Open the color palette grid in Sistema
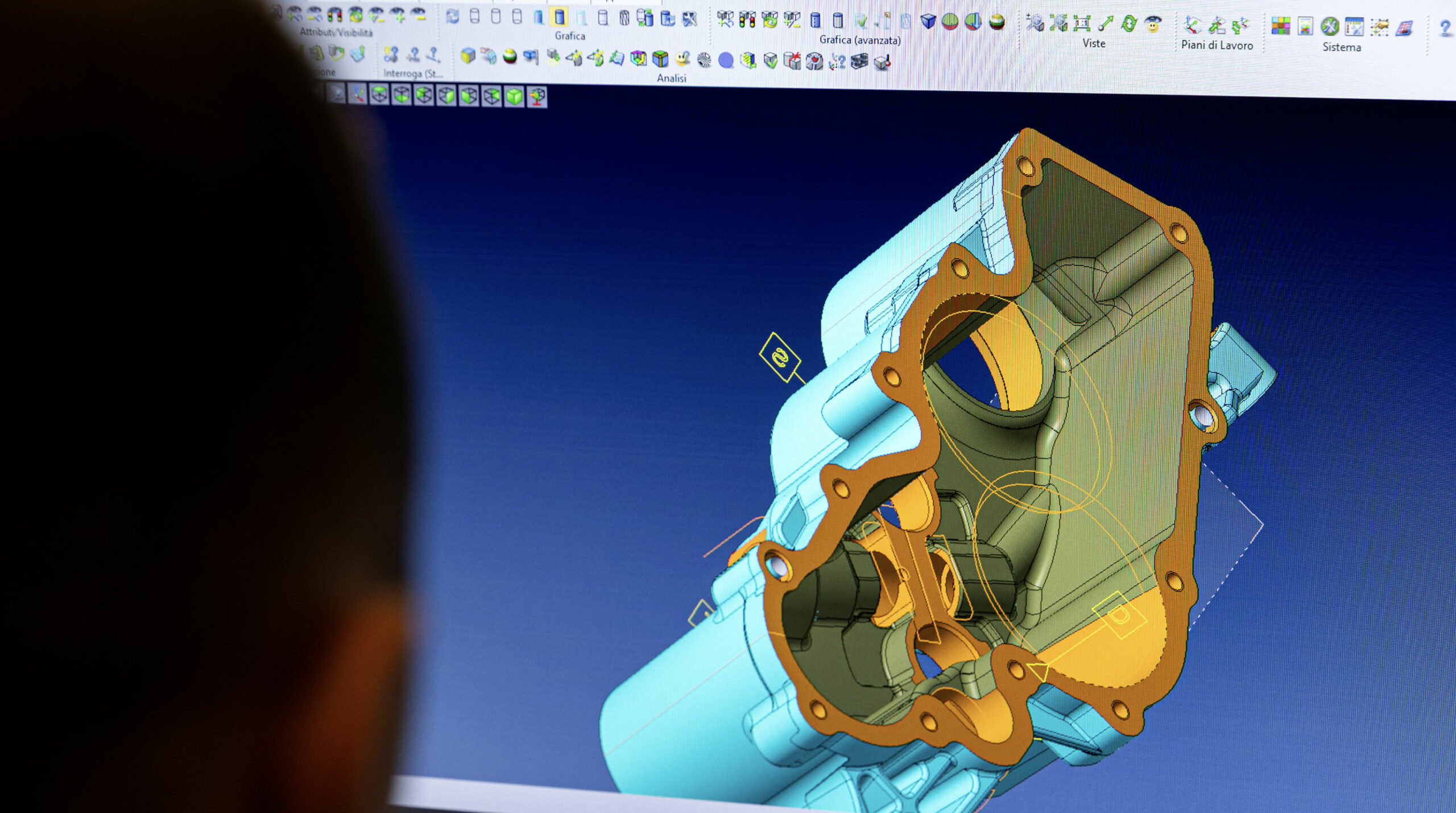1456x813 pixels. (1281, 26)
